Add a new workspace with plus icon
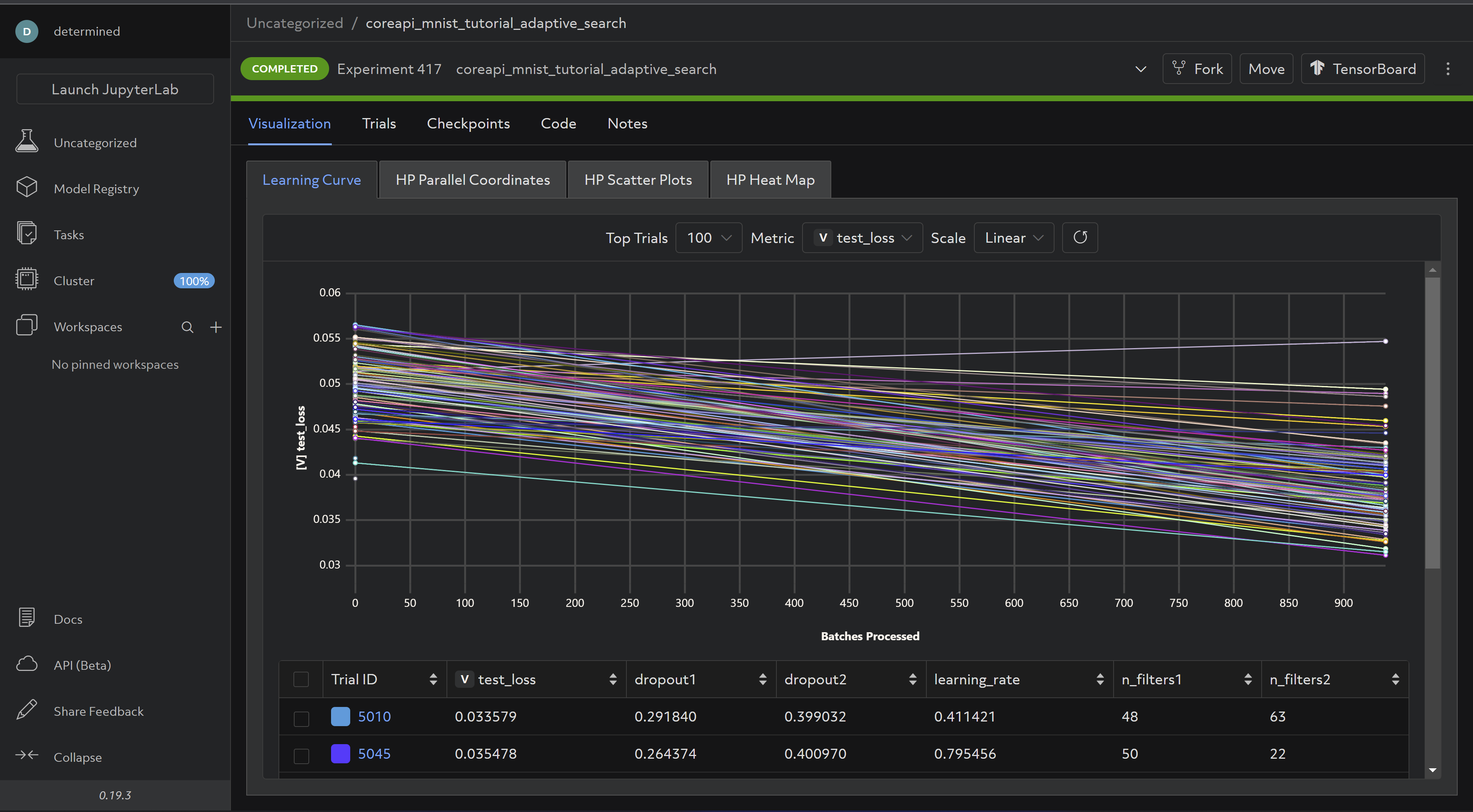 (x=216, y=327)
